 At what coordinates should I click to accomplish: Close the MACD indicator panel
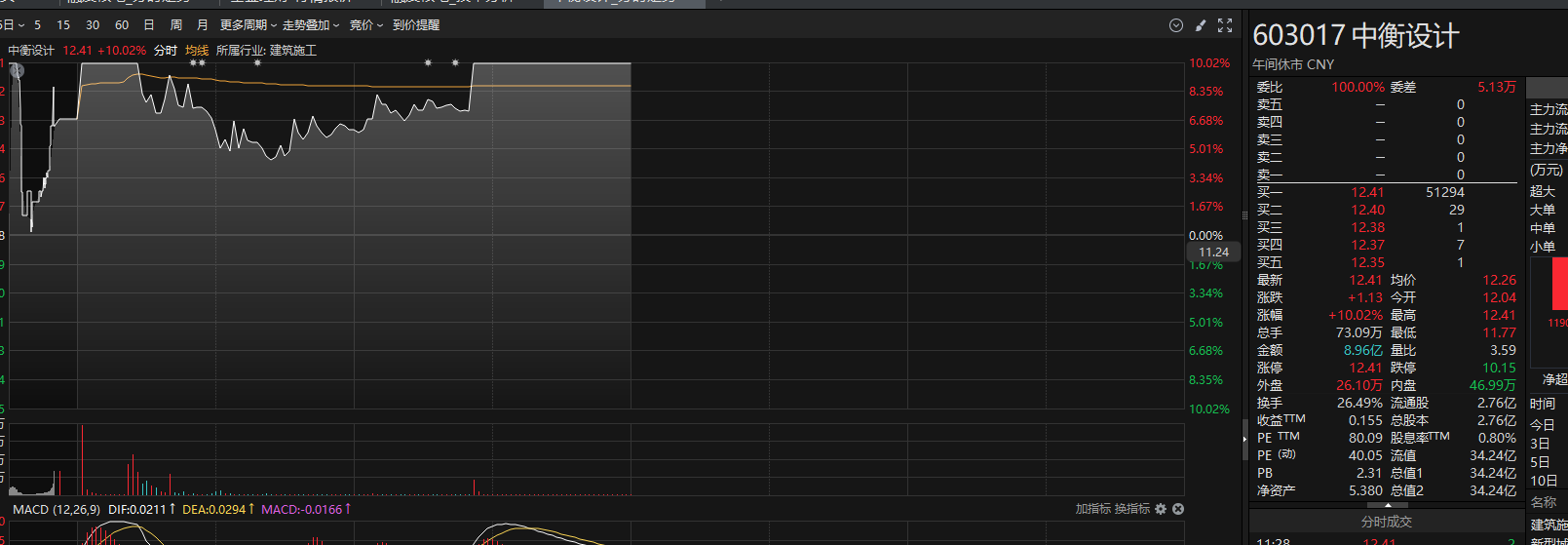(x=1178, y=509)
